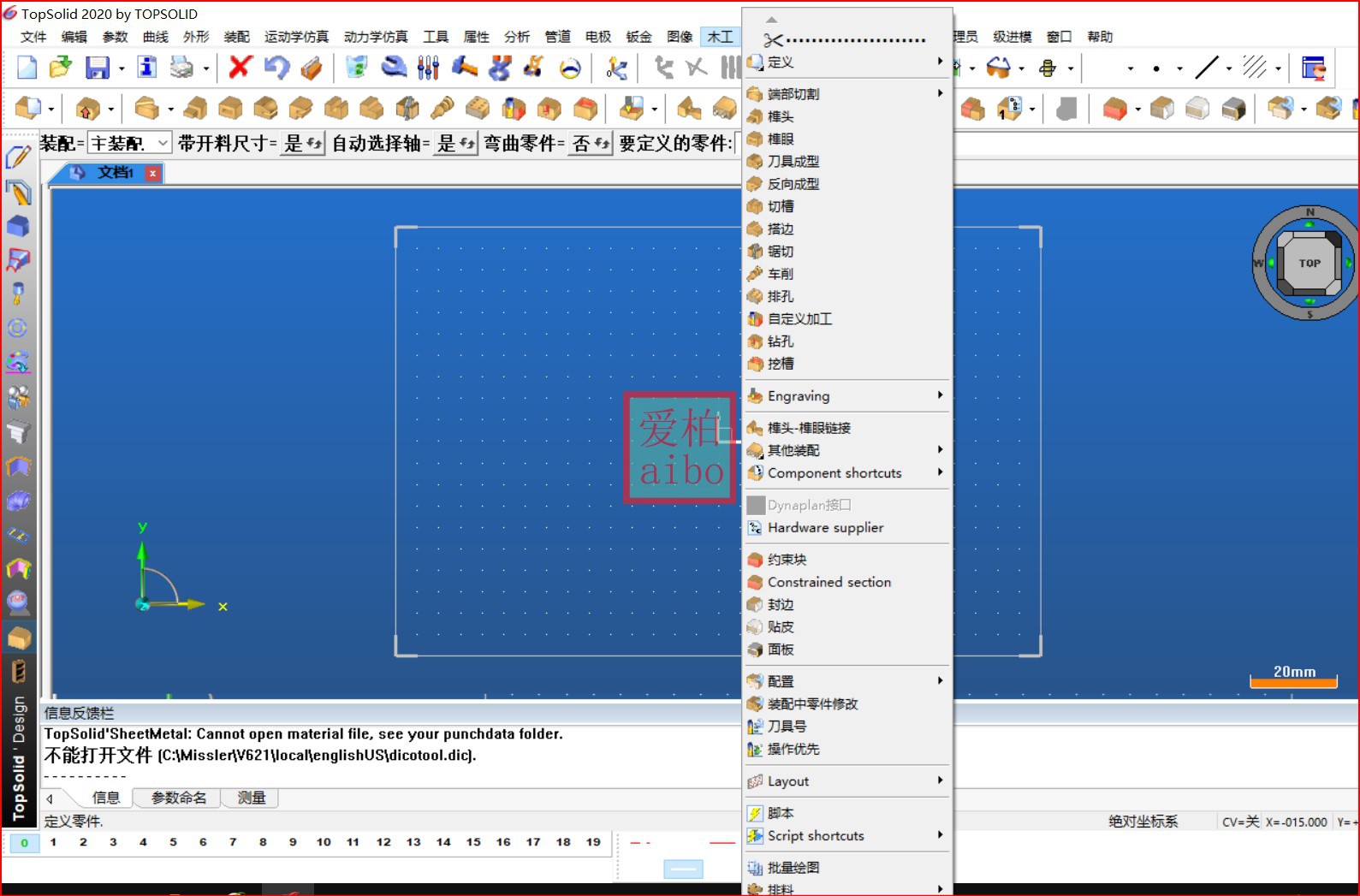The width and height of the screenshot is (1360, 896).
Task: Expand the Layout submenu
Action: 847,781
